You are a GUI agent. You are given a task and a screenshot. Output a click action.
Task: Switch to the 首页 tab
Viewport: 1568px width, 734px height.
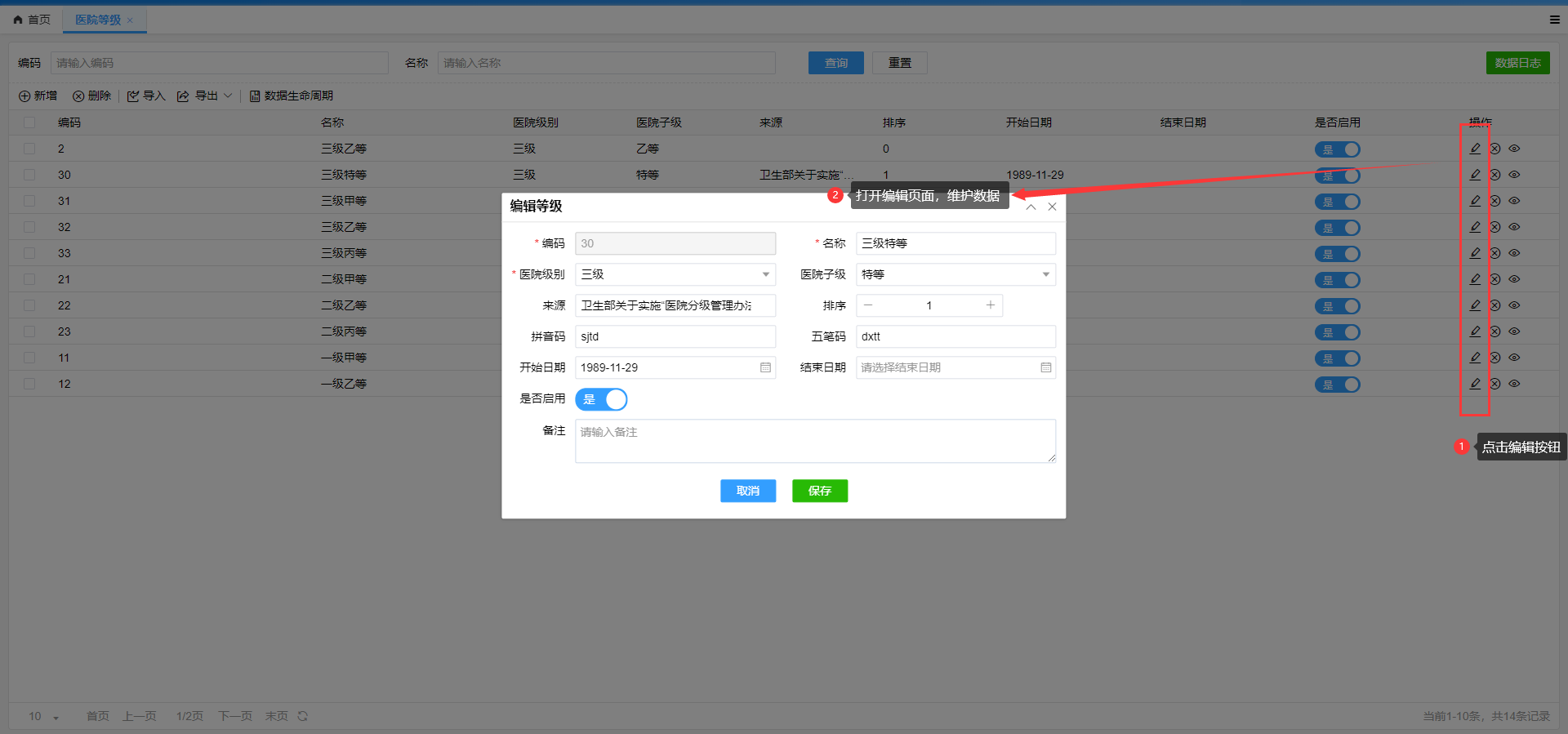(x=32, y=20)
